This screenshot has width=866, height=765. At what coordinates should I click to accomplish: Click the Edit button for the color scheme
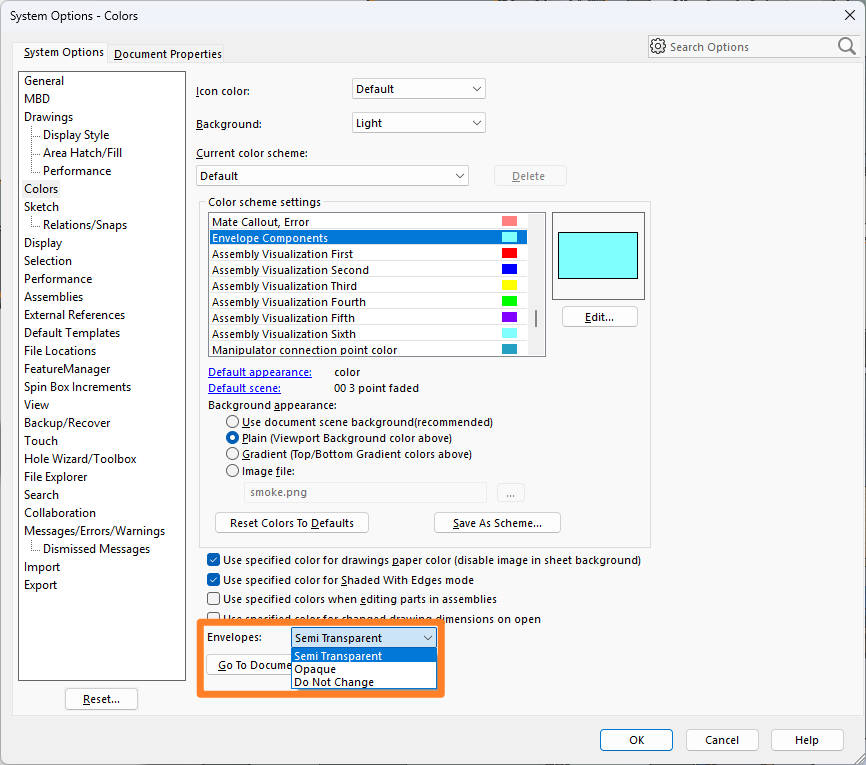[599, 316]
